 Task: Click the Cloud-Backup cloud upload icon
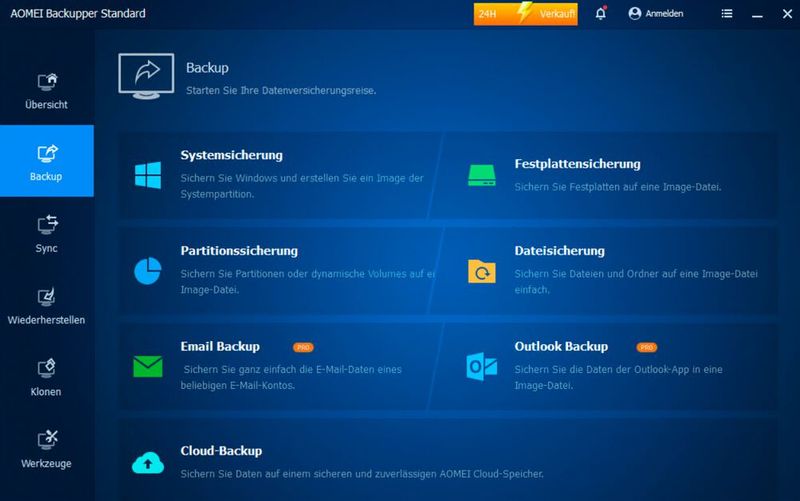click(148, 463)
